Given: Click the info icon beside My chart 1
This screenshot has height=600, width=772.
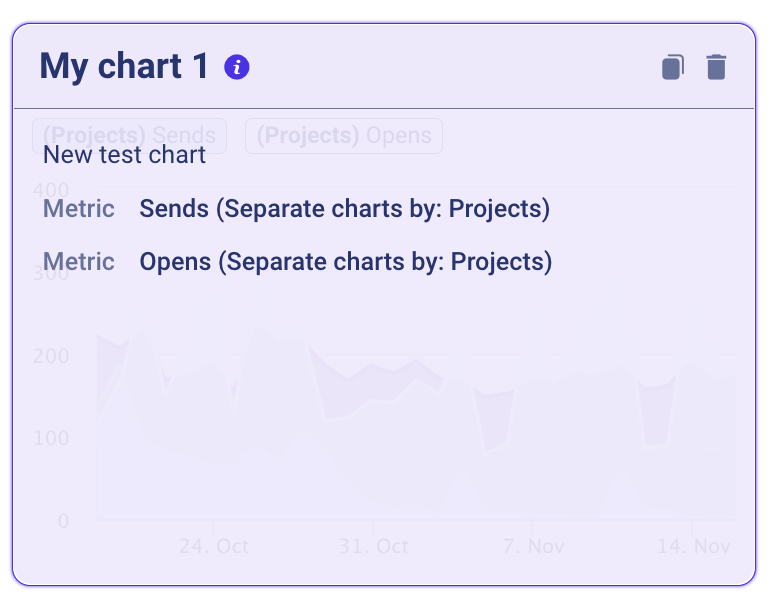Looking at the screenshot, I should coord(236,67).
